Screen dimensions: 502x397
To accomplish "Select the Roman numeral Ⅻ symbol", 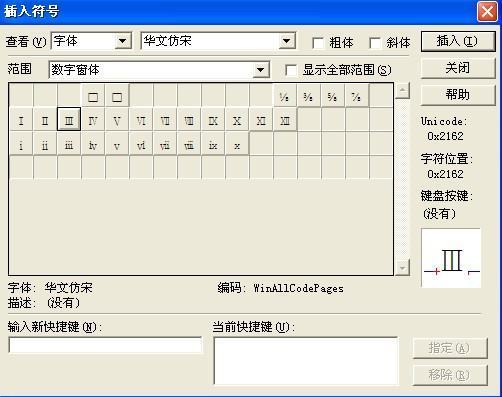I will tap(285, 119).
